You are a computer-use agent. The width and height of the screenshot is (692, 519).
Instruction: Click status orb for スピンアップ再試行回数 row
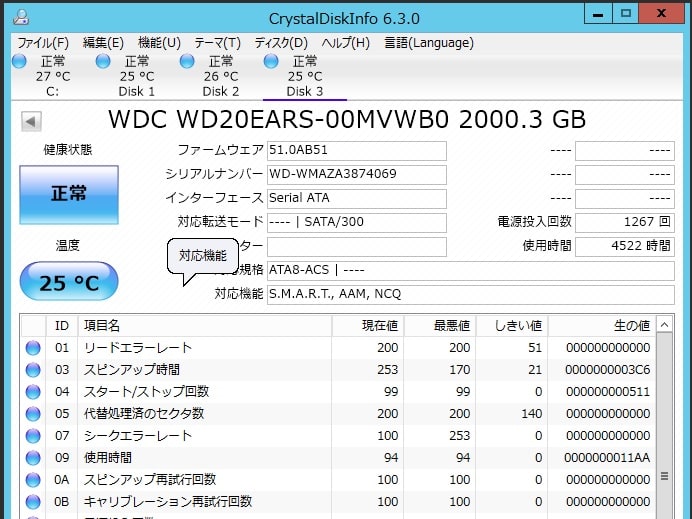coord(33,480)
